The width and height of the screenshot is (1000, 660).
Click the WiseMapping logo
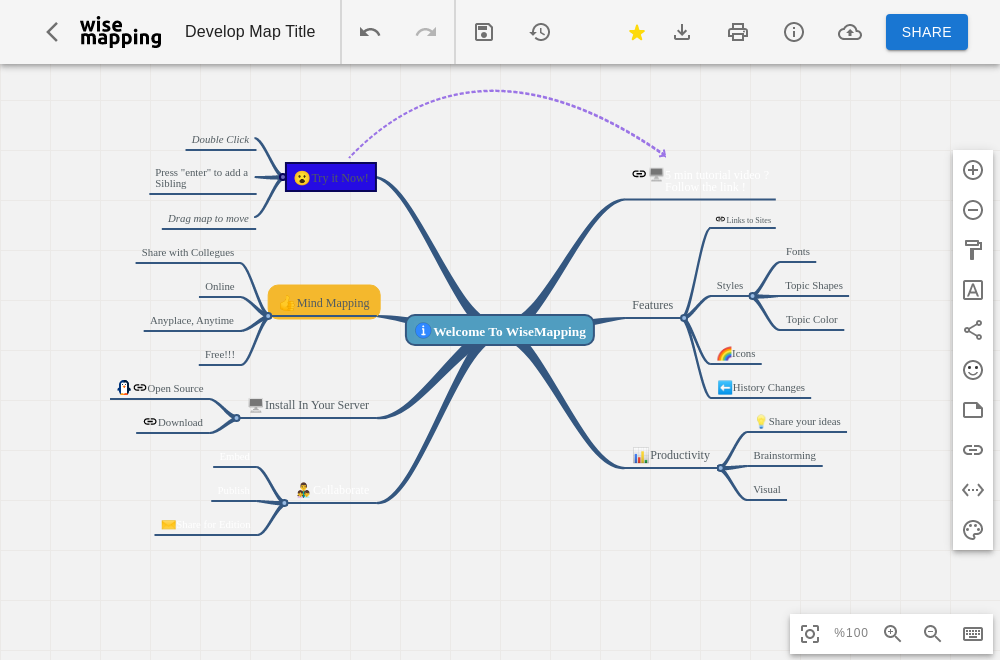click(x=121, y=32)
